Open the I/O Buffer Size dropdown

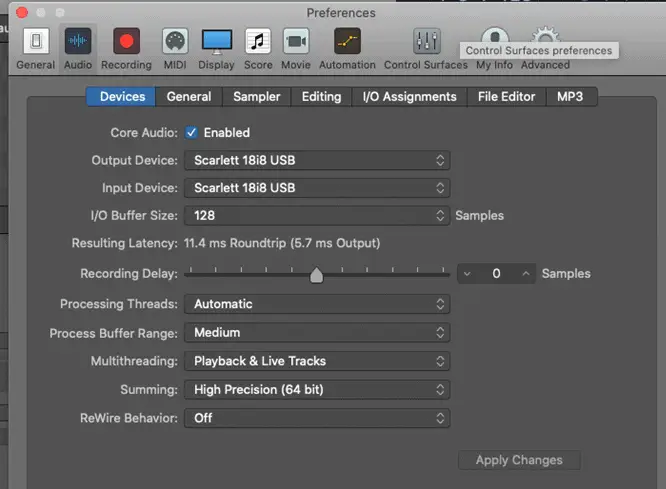(317, 215)
